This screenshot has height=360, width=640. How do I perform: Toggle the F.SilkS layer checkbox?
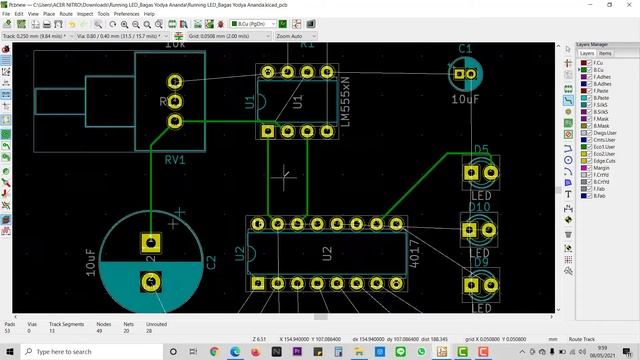click(589, 105)
